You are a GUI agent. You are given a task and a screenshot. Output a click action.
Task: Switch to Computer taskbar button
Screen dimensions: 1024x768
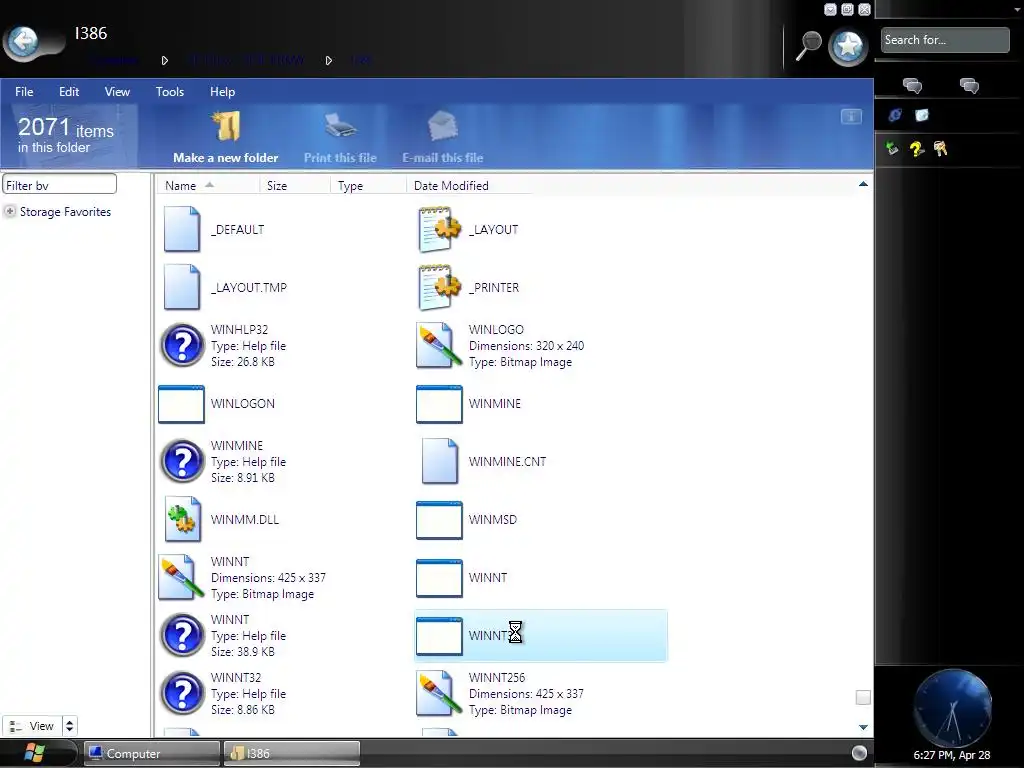click(x=152, y=754)
